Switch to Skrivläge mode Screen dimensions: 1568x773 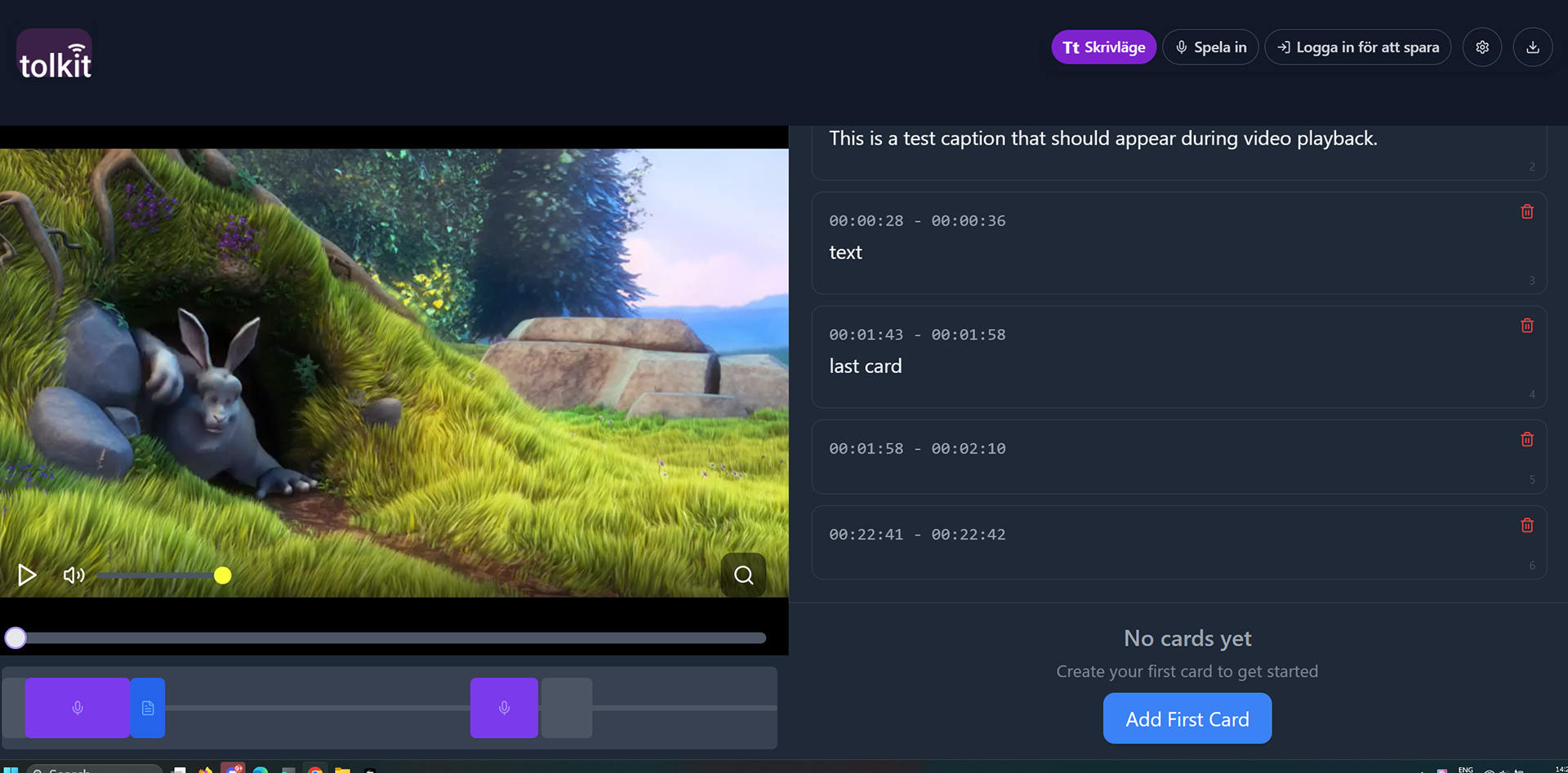[x=1103, y=47]
